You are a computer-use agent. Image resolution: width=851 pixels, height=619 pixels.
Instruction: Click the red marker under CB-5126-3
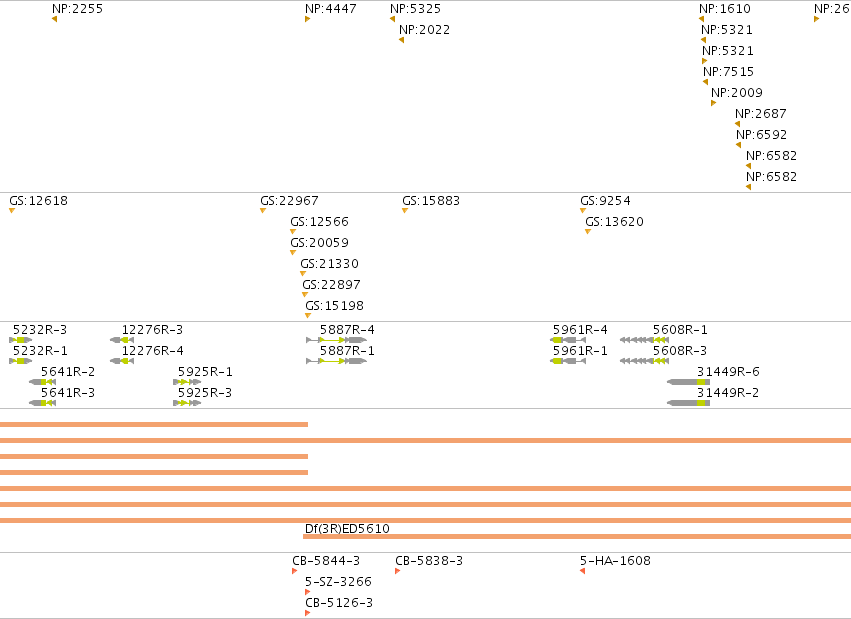pos(308,613)
